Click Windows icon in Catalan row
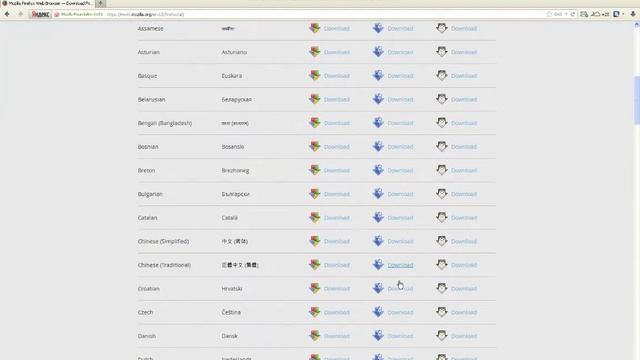 pos(314,218)
